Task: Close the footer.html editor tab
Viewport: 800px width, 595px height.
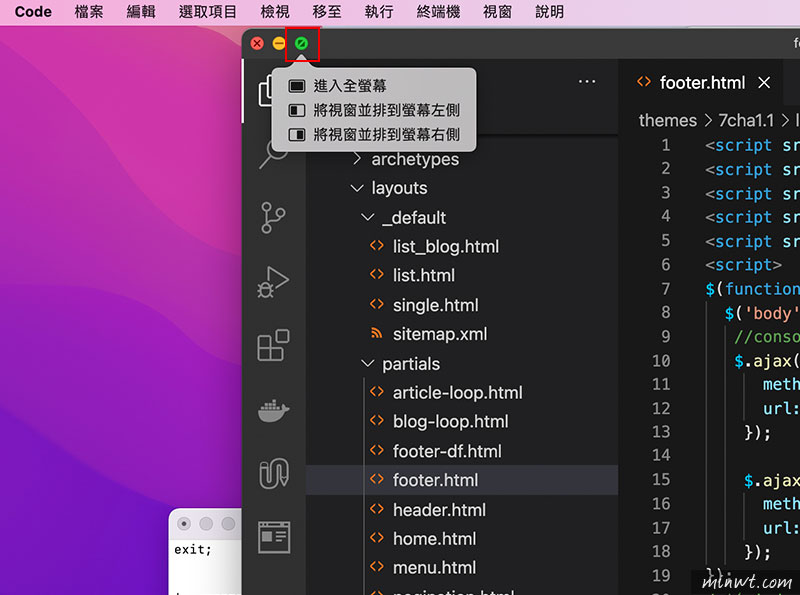Action: tap(764, 83)
